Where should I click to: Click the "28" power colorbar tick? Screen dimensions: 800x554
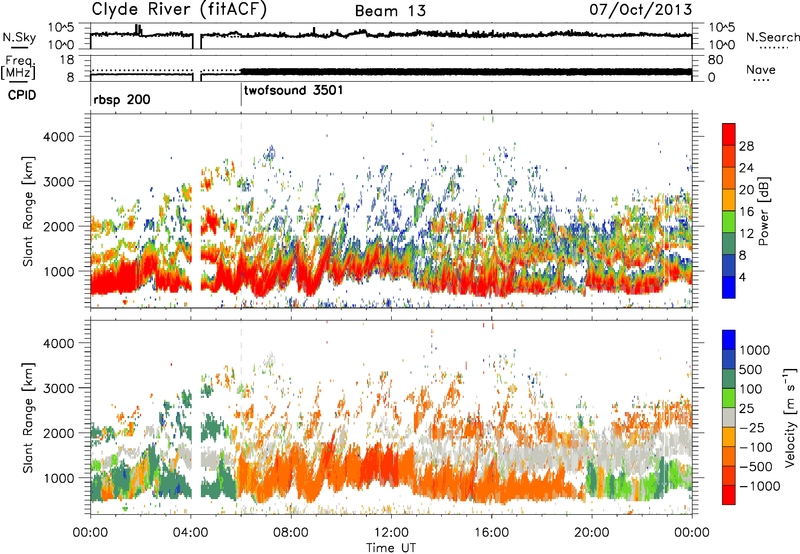(746, 146)
